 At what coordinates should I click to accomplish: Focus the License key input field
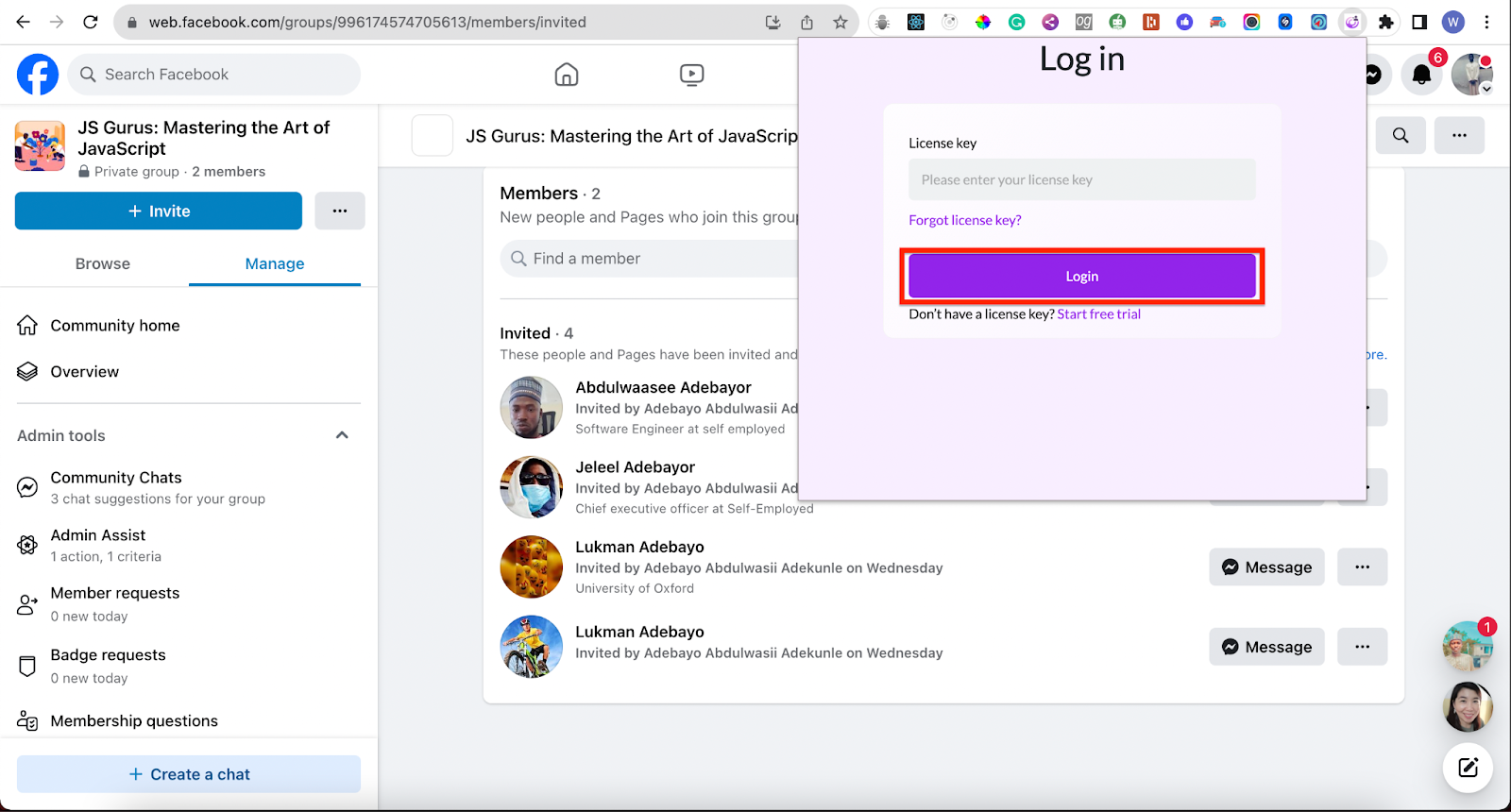(1081, 179)
